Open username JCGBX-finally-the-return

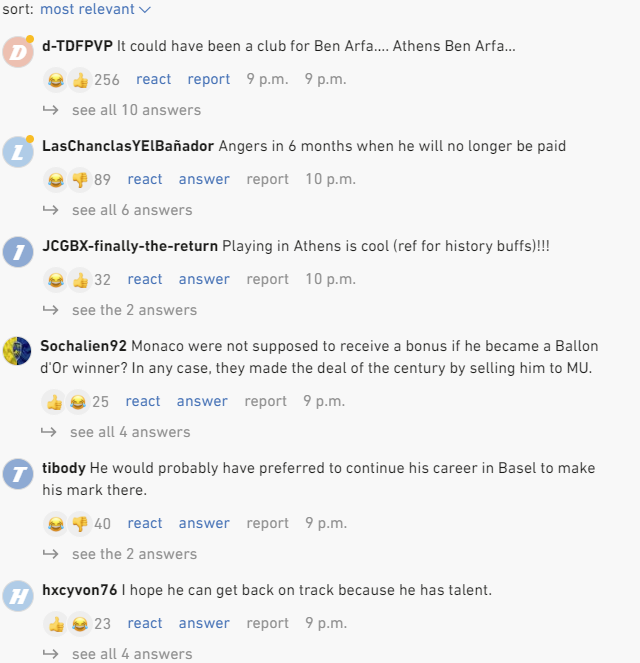click(130, 246)
